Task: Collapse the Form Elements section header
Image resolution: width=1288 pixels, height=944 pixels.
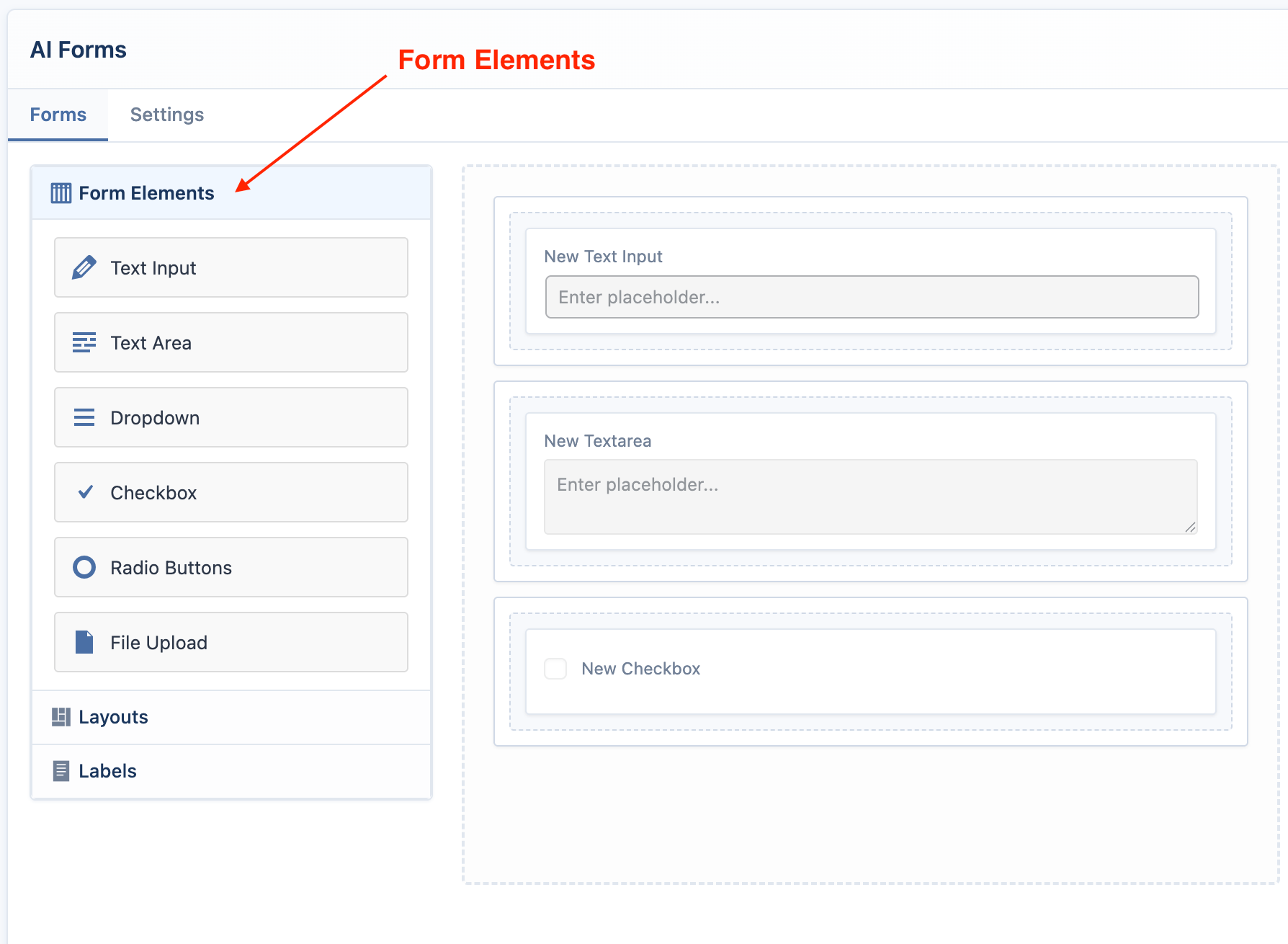Action: coord(231,193)
